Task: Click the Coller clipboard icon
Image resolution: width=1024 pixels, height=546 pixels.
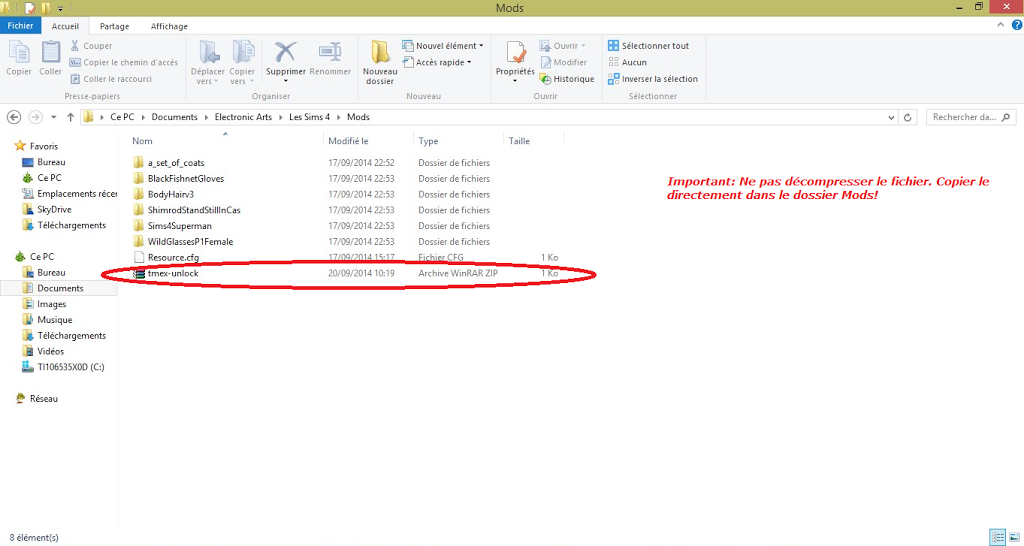Action: point(50,57)
